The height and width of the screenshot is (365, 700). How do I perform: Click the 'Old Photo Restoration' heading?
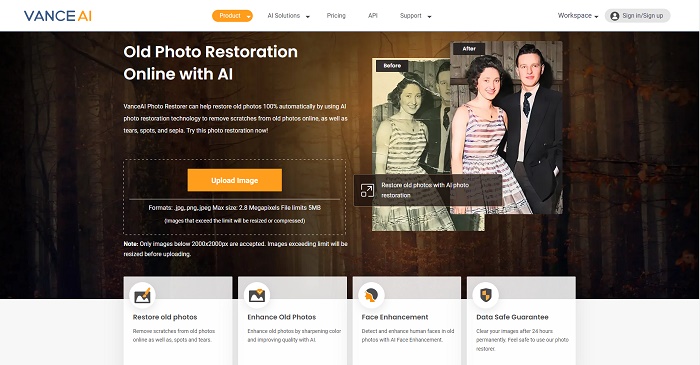coord(210,63)
